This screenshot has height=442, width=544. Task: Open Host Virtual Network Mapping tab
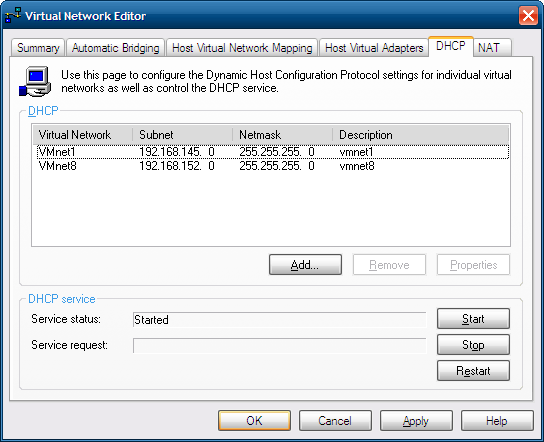pyautogui.click(x=242, y=48)
